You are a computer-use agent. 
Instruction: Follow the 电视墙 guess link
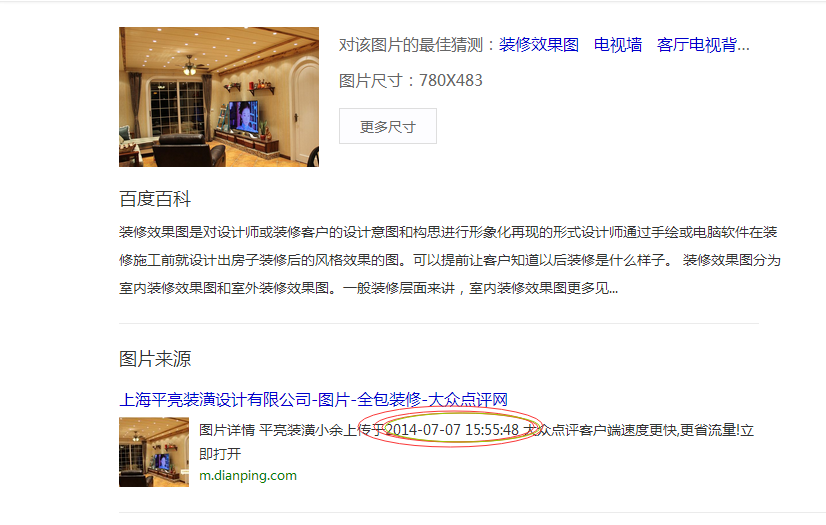click(x=617, y=45)
